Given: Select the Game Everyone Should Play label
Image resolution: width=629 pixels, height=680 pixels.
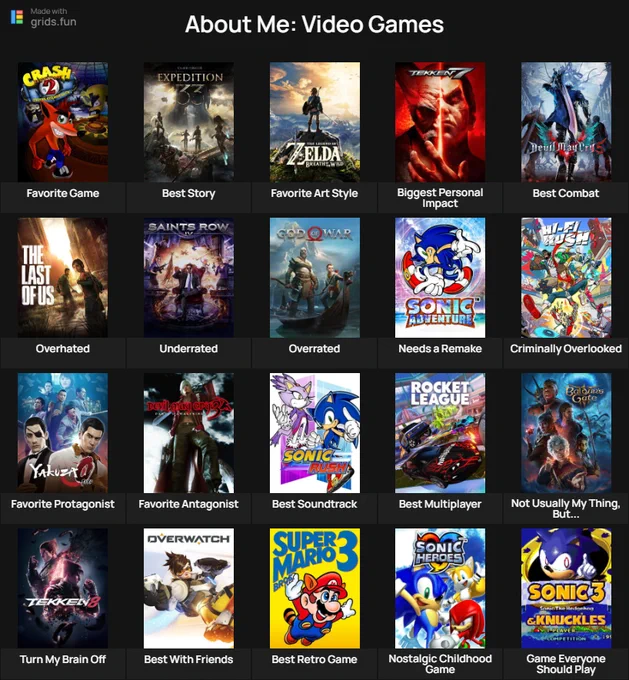Looking at the screenshot, I should (x=566, y=664).
